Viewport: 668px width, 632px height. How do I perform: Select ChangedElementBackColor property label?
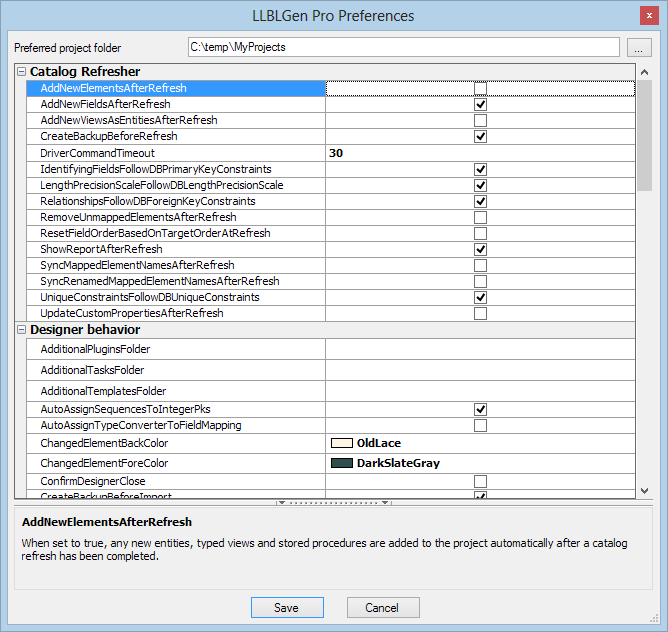[x=104, y=443]
